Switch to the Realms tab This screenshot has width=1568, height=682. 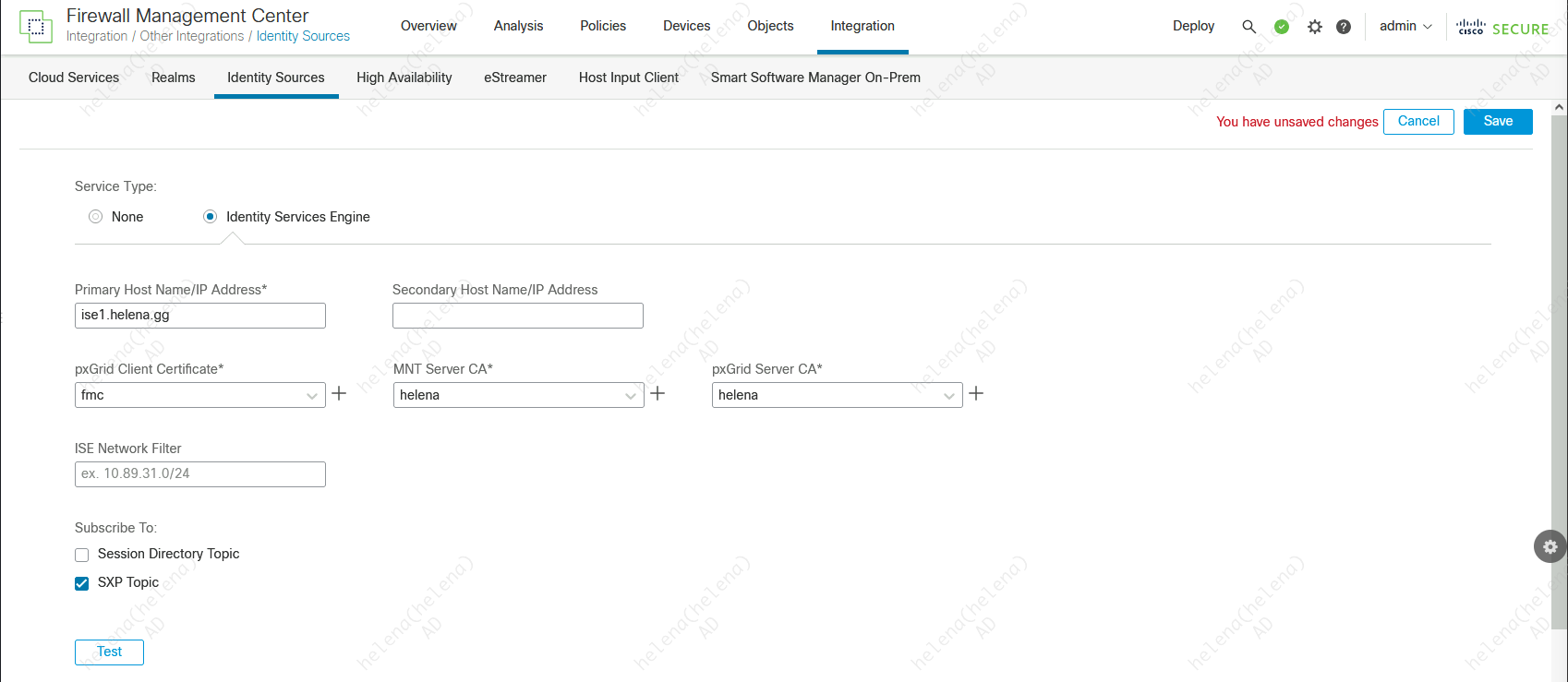pos(173,78)
